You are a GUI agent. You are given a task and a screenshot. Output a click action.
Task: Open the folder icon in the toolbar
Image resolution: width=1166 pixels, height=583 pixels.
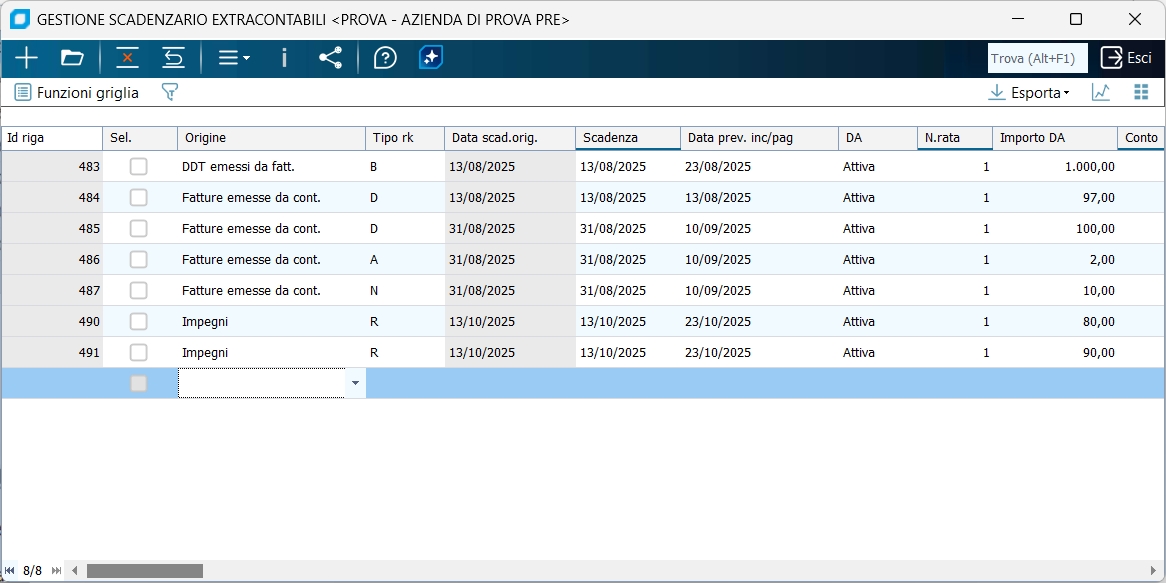pyautogui.click(x=72, y=58)
